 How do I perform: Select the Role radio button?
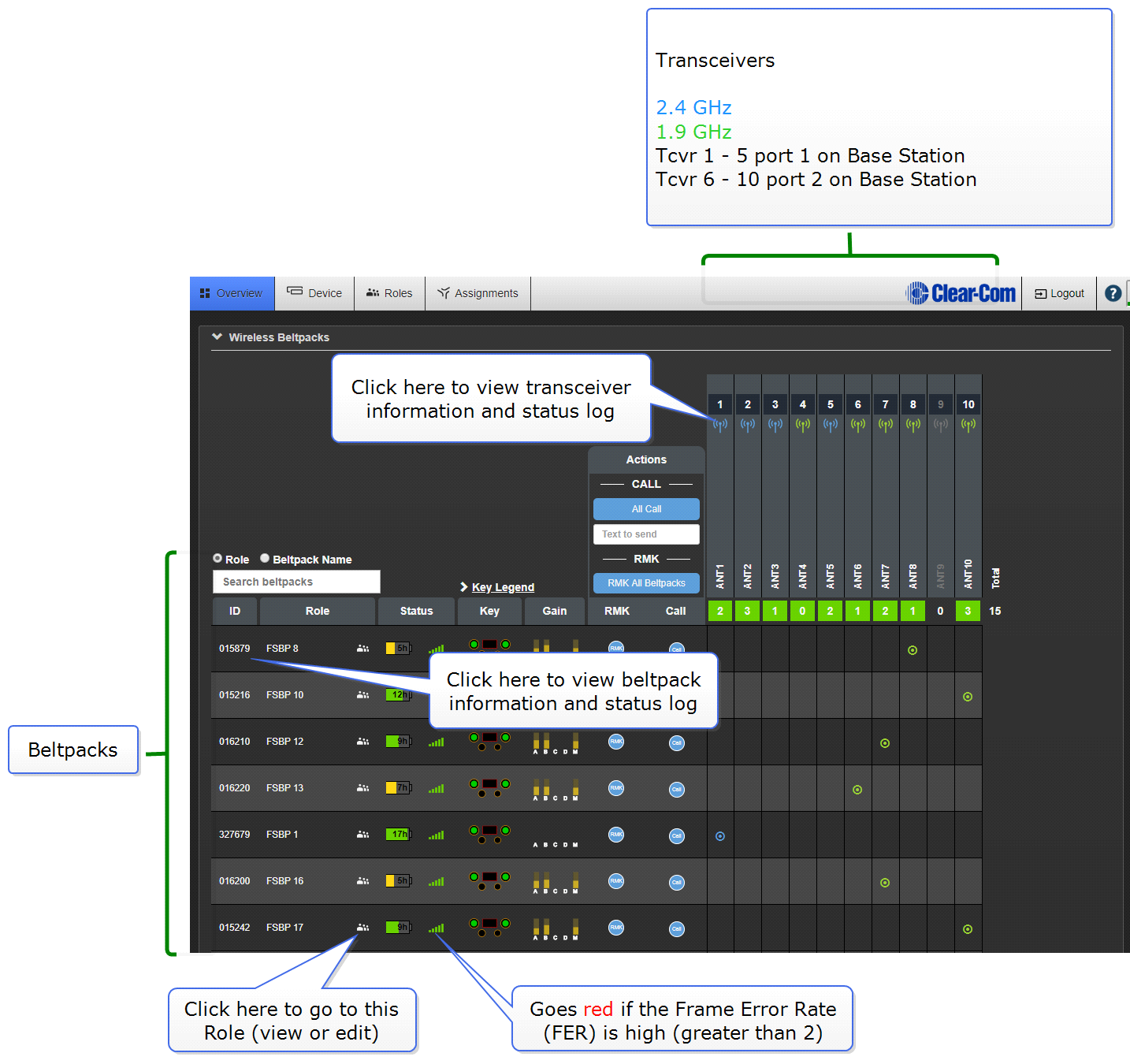pos(217,558)
